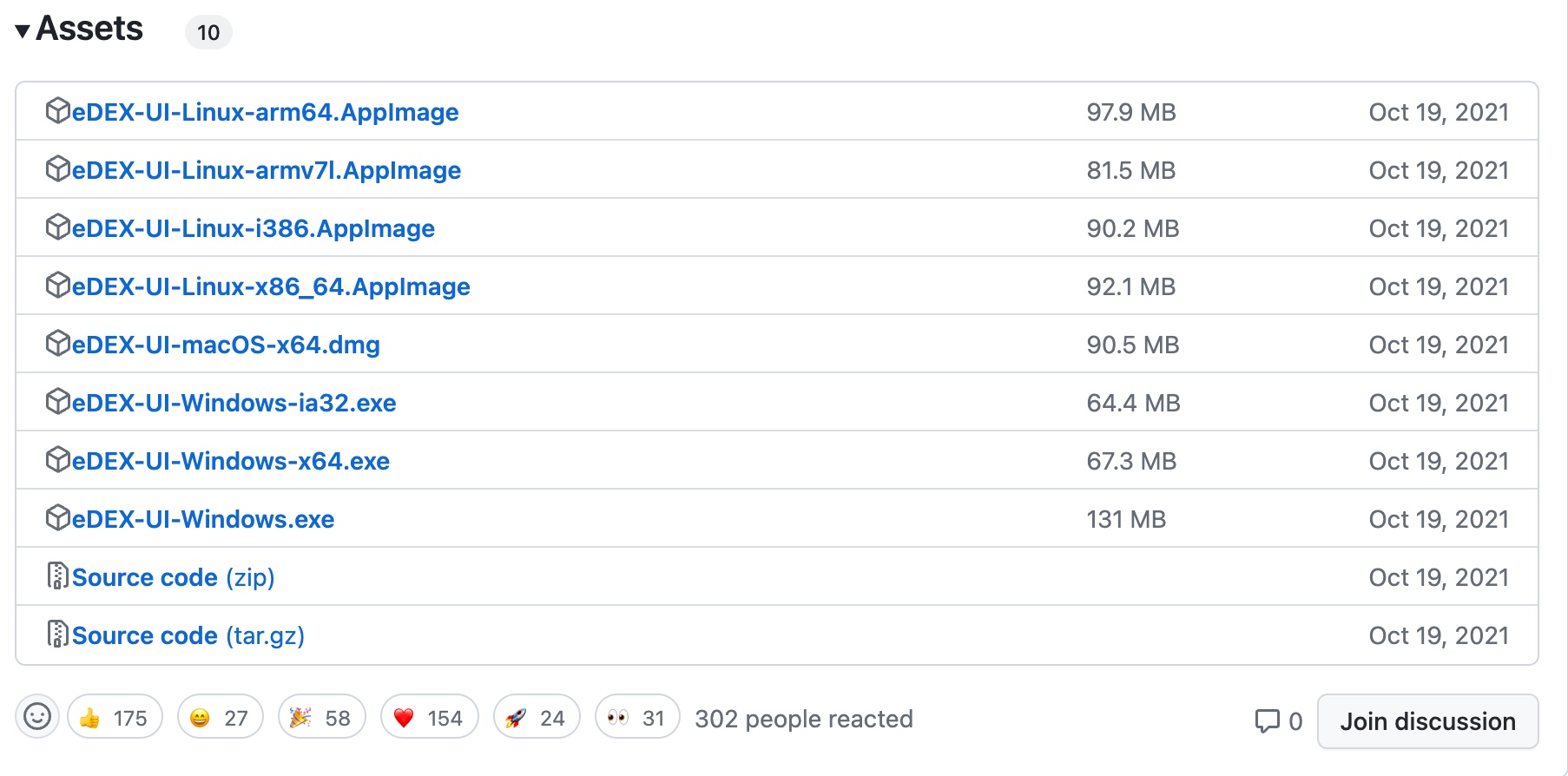Viewport: 1568px width, 776px height.
Task: Click the Join discussion button
Action: (x=1427, y=721)
